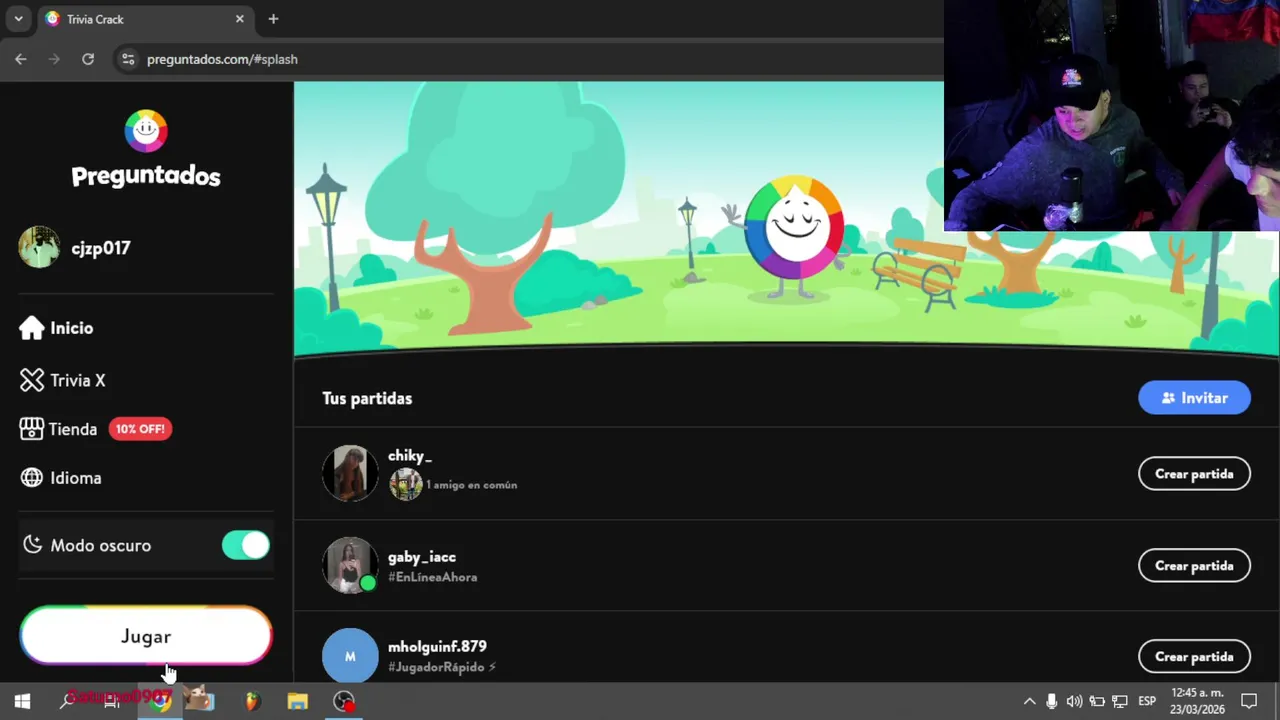
Task: Click the moon icon beside Modo oscuro
Action: pyautogui.click(x=32, y=545)
